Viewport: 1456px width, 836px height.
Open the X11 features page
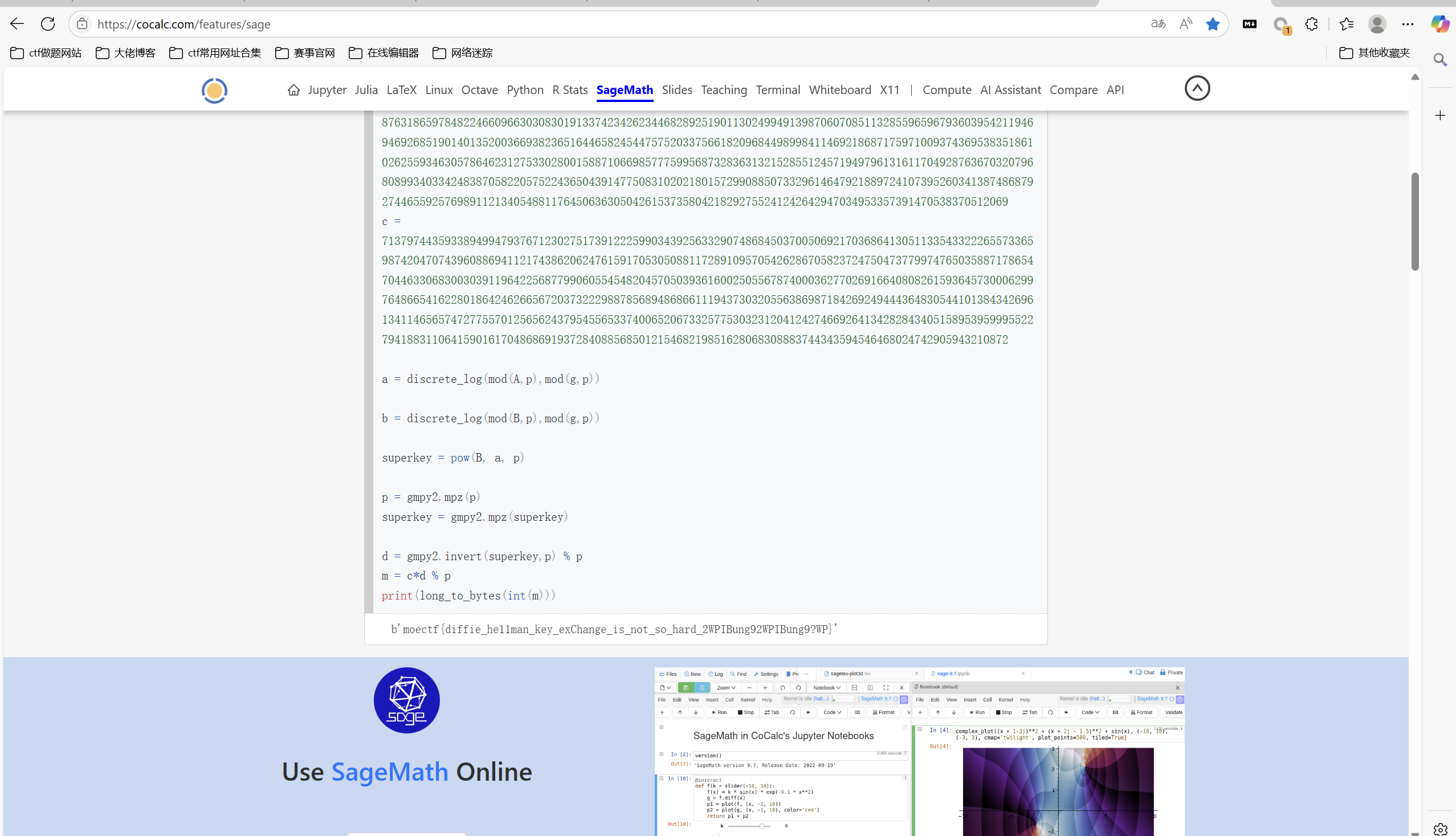click(890, 90)
